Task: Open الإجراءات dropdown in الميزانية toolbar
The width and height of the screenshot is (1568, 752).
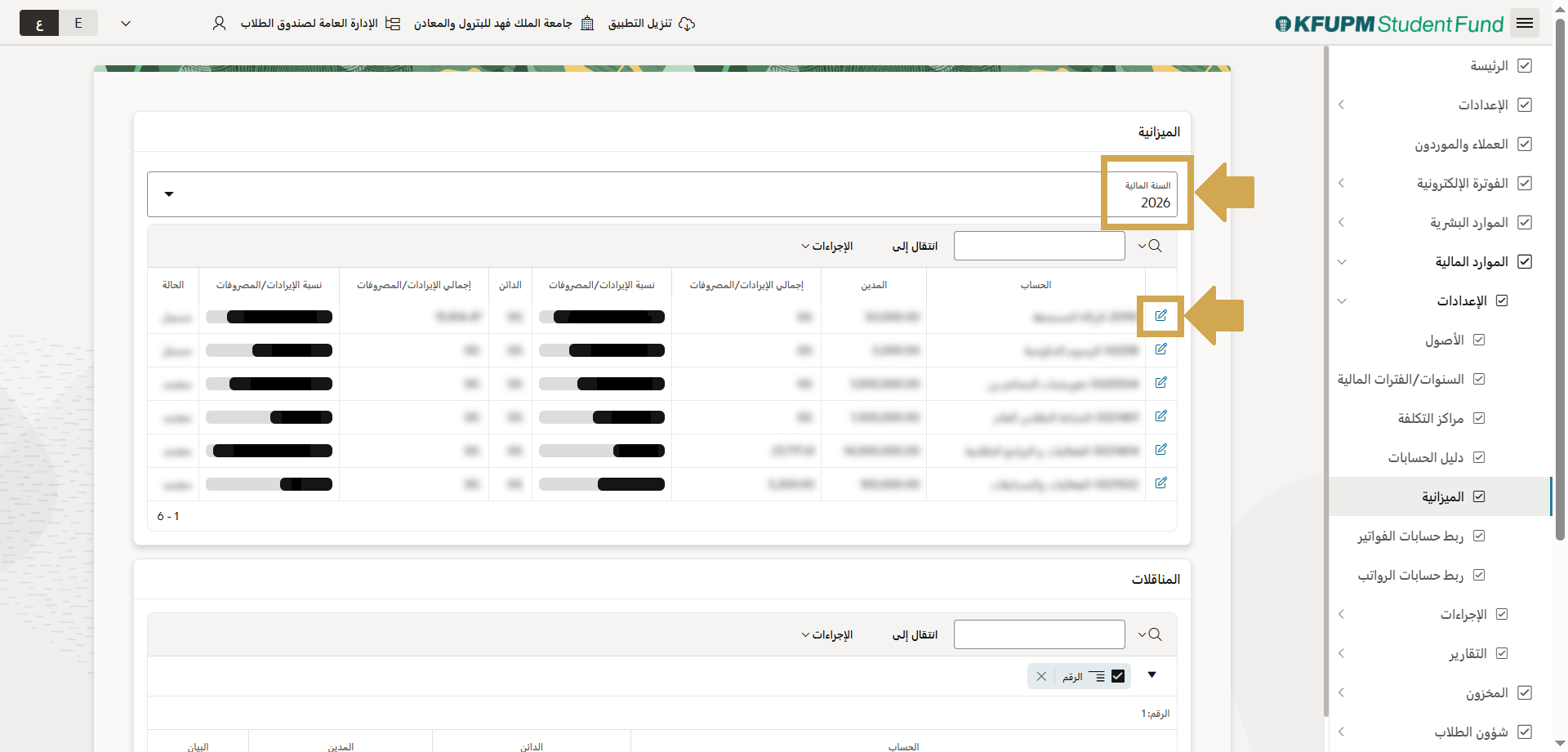Action: 826,246
